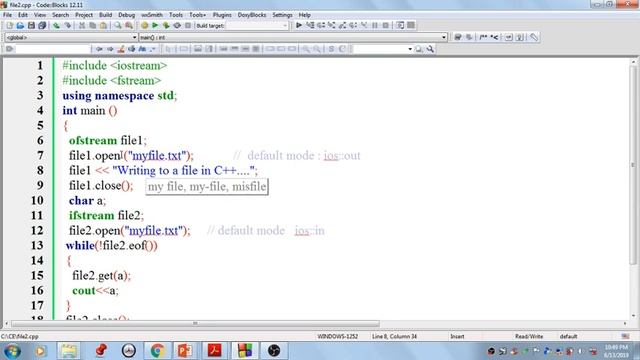The image size is (640, 360).
Task: Open the wxSmith menu
Action: click(151, 15)
